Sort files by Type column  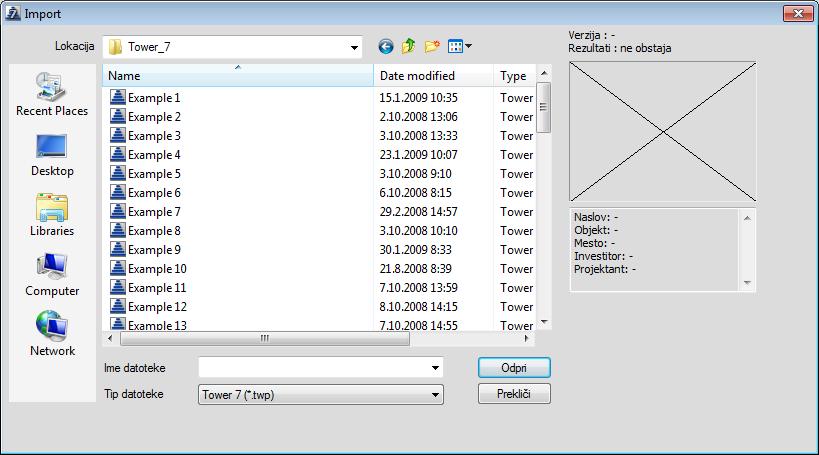514,76
